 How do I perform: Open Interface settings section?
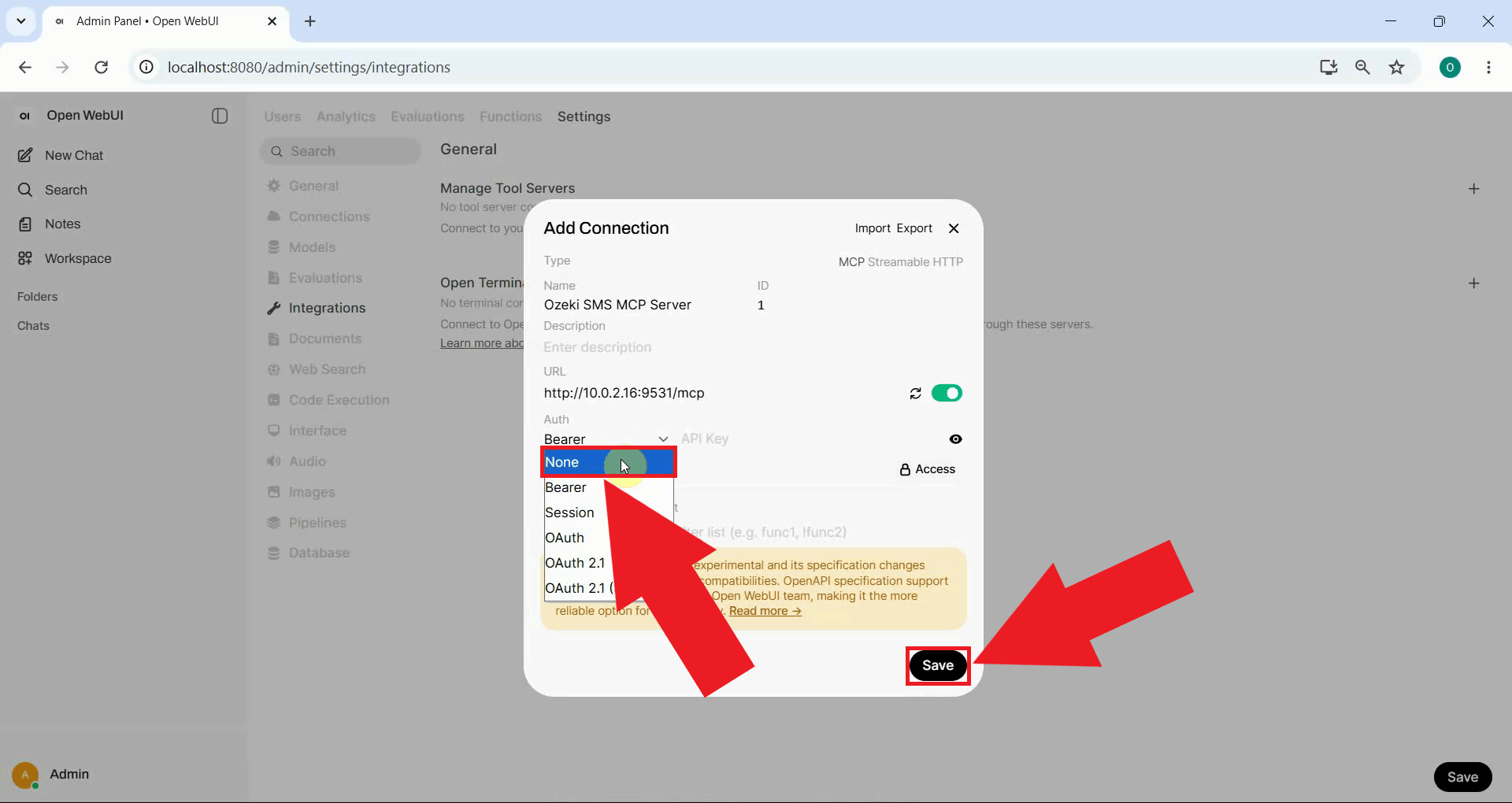tap(307, 431)
